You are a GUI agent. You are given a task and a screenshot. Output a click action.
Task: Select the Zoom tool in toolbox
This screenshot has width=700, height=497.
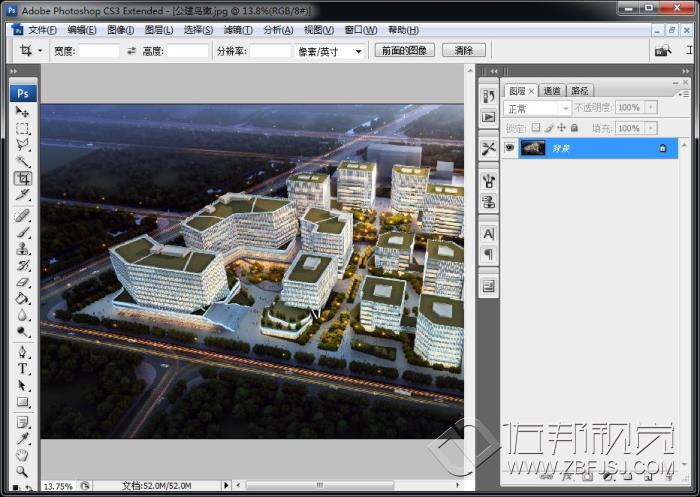click(x=22, y=471)
